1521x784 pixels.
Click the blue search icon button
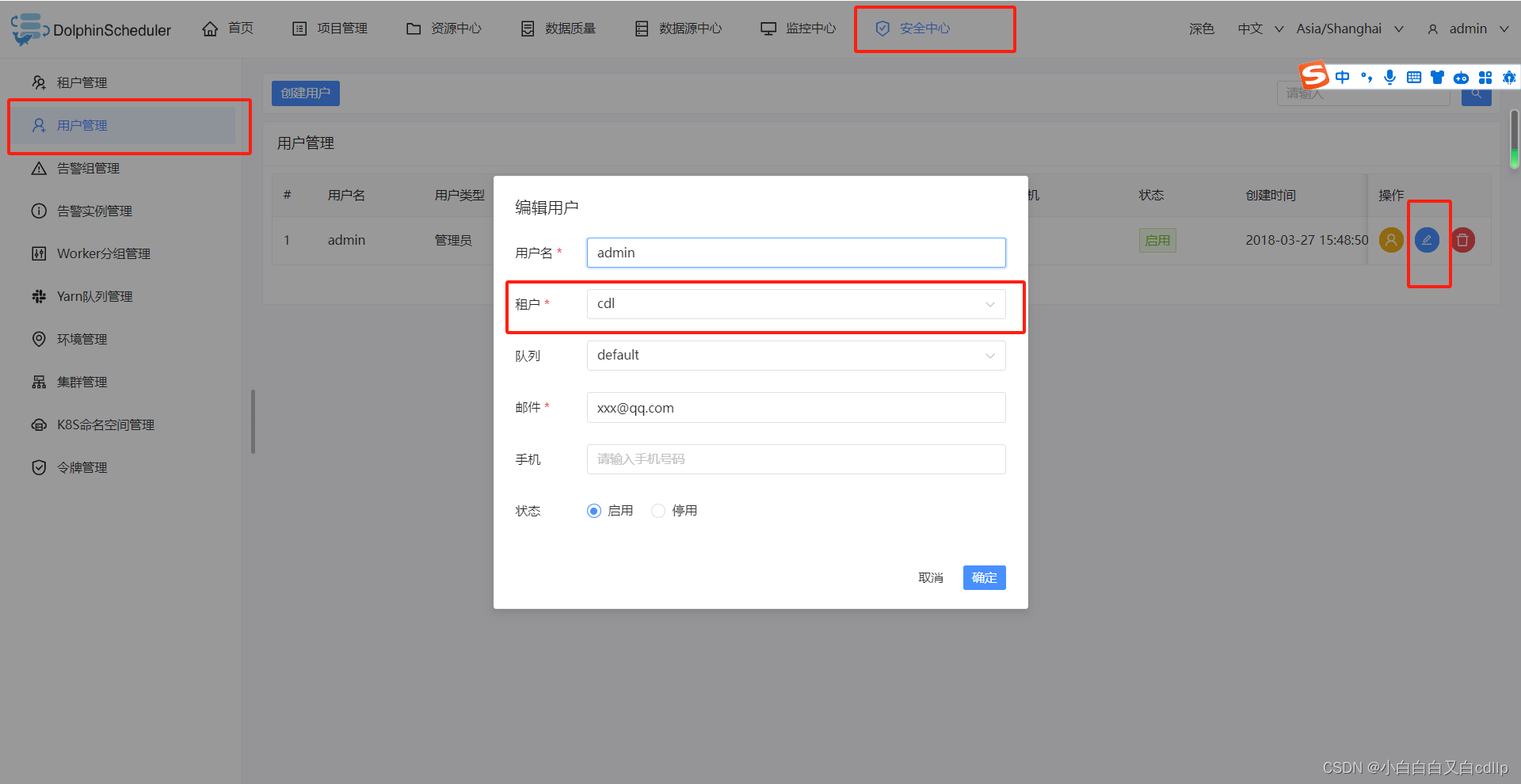(1477, 93)
